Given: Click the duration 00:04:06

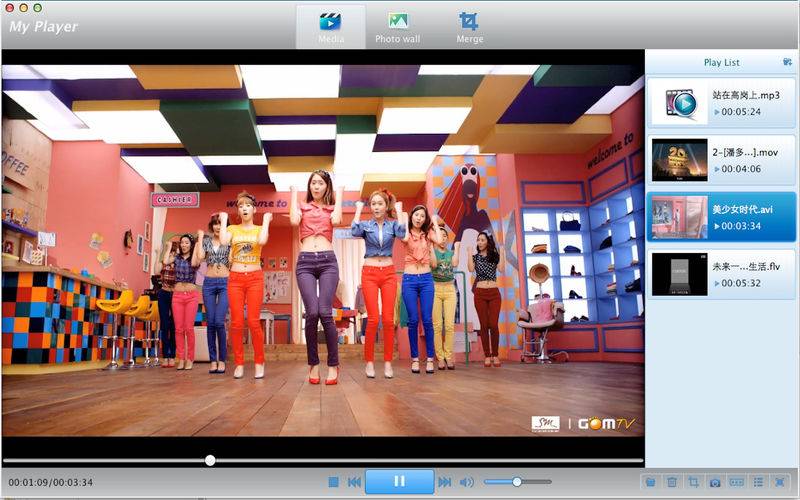Looking at the screenshot, I should click(x=741, y=169).
